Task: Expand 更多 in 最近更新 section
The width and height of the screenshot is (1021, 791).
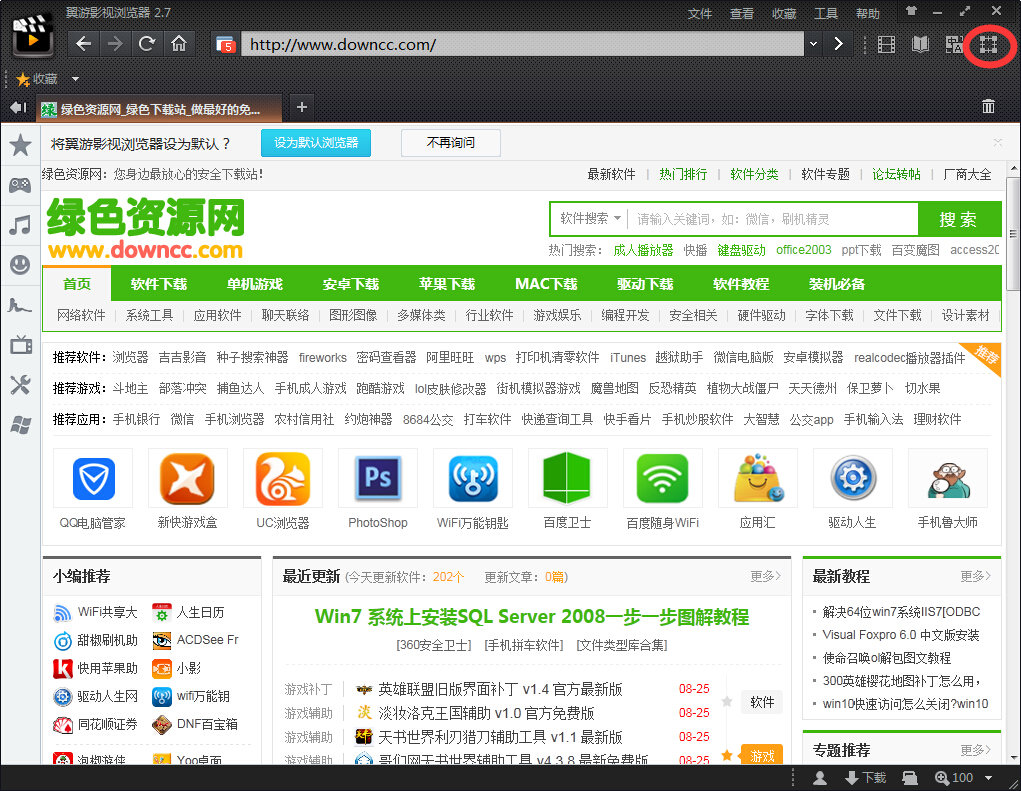Action: coord(765,576)
